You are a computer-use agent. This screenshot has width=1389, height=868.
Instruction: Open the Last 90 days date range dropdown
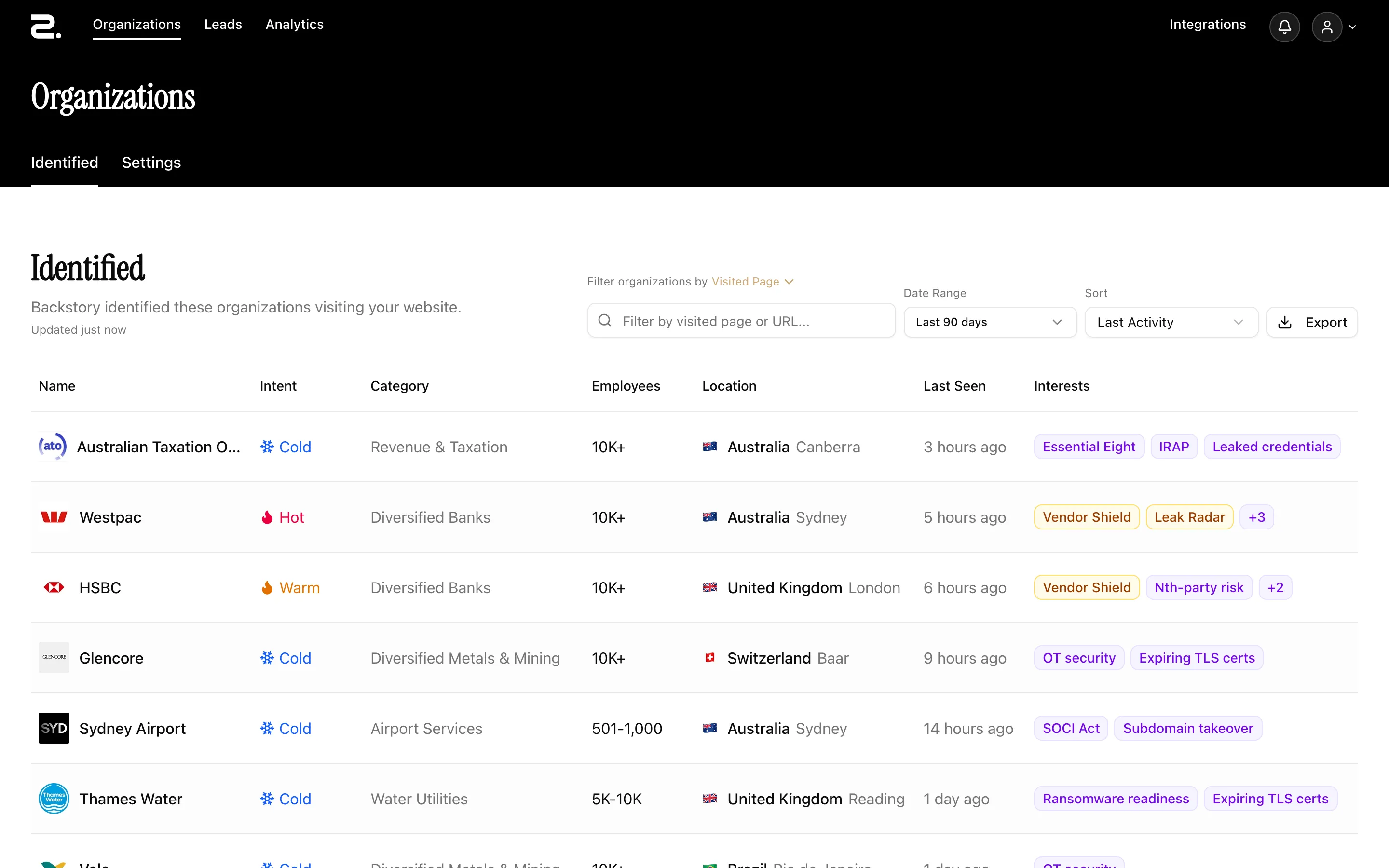coord(990,322)
